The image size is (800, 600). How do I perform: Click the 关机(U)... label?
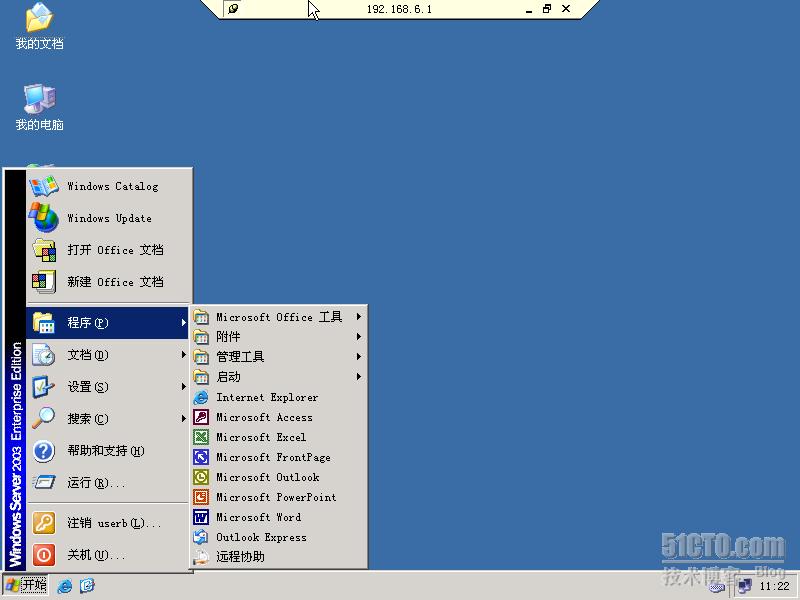tap(96, 555)
